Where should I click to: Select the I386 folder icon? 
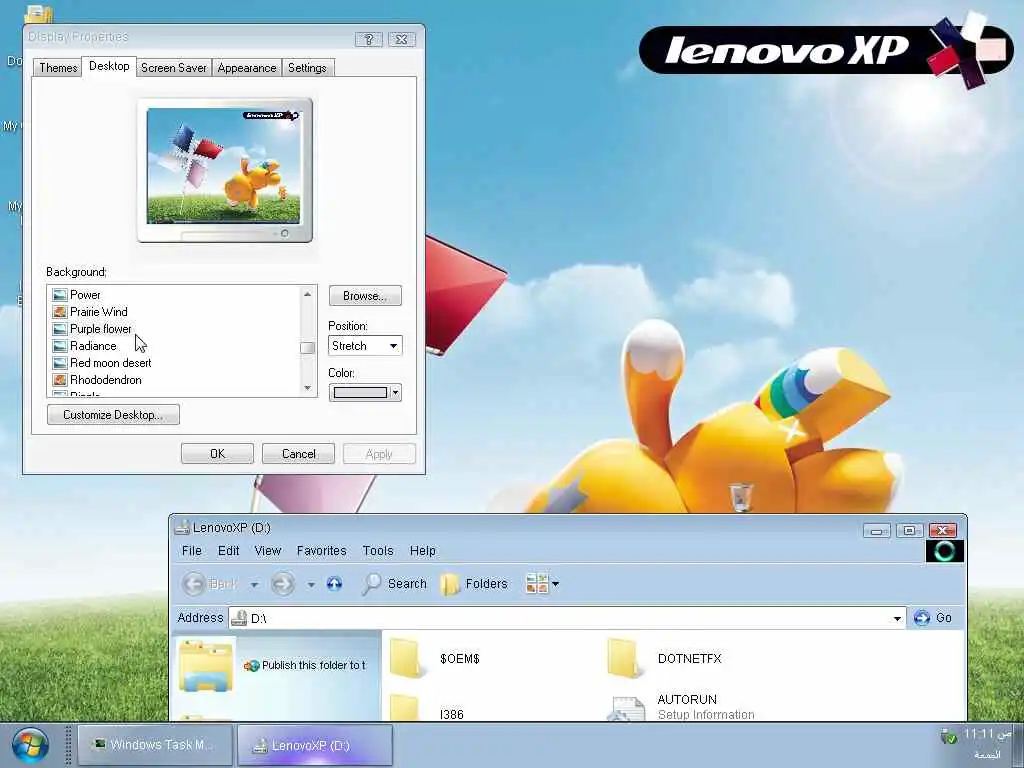click(x=406, y=707)
